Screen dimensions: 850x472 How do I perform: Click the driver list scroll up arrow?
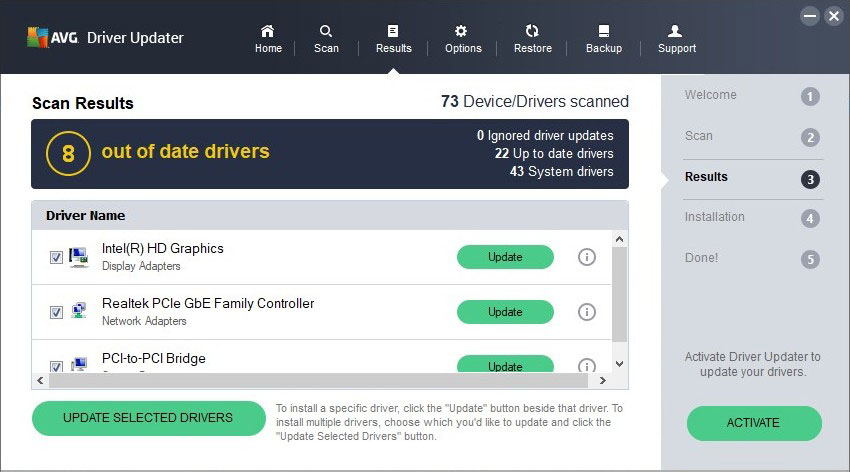point(619,239)
